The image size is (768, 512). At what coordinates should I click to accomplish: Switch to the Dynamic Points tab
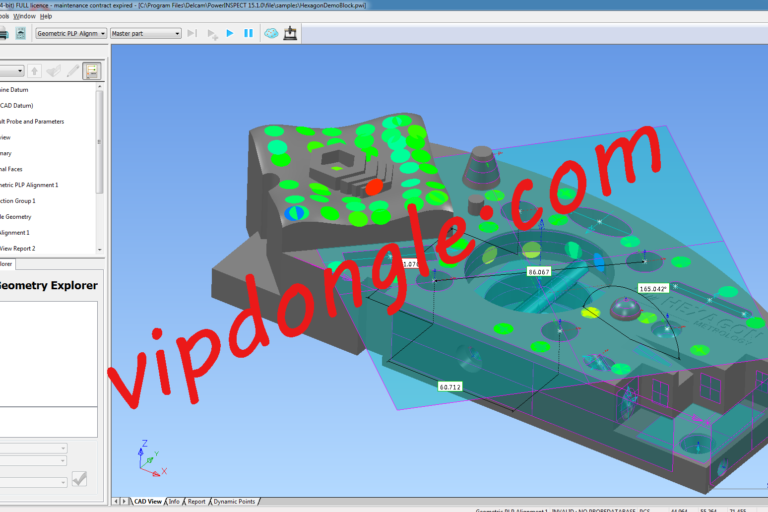coord(234,502)
